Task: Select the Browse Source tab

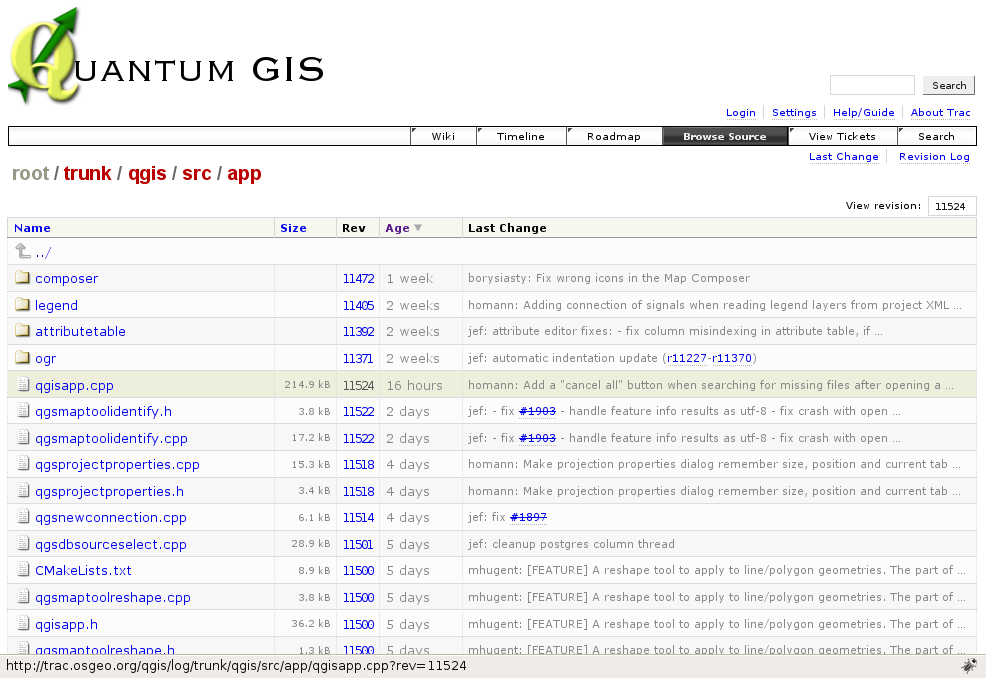Action: (725, 136)
